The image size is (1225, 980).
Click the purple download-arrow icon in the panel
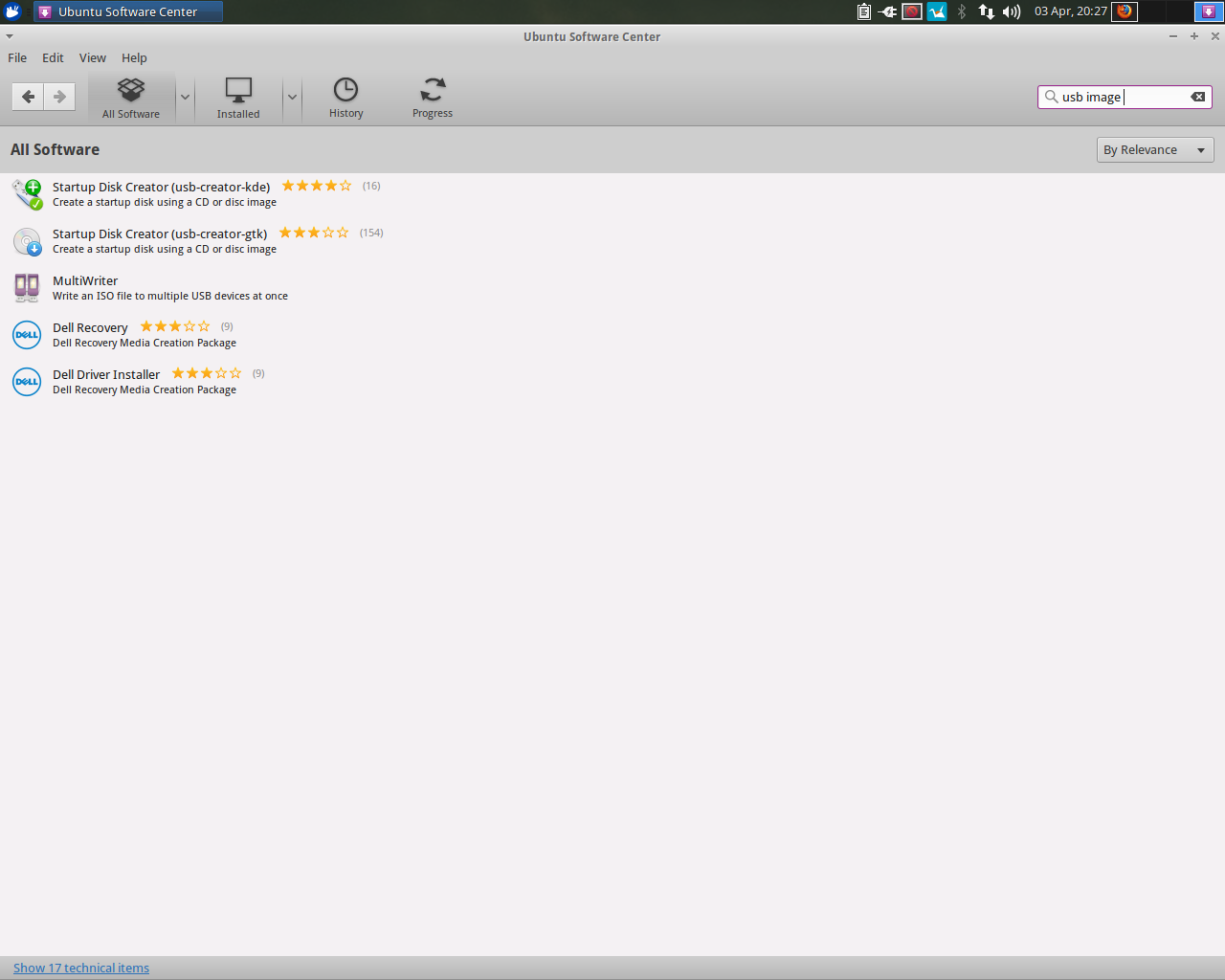pos(1209,11)
